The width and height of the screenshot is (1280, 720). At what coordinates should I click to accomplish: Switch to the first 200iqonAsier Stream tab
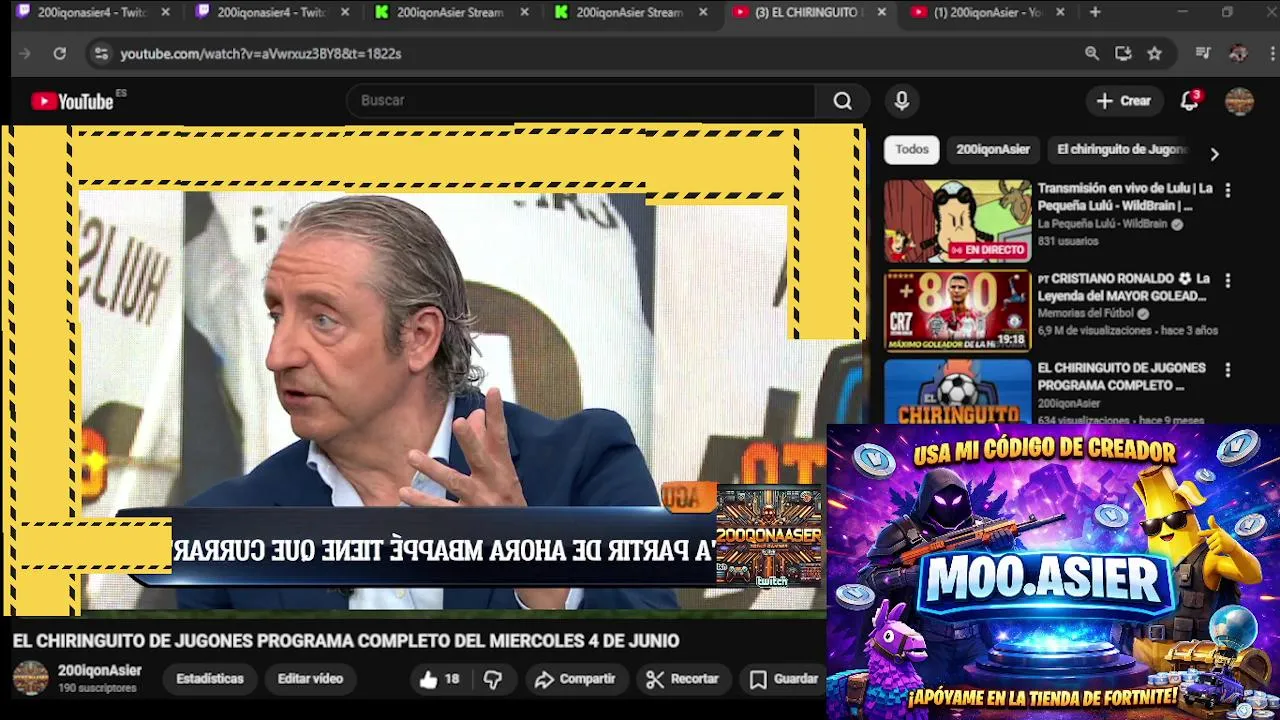coord(451,12)
